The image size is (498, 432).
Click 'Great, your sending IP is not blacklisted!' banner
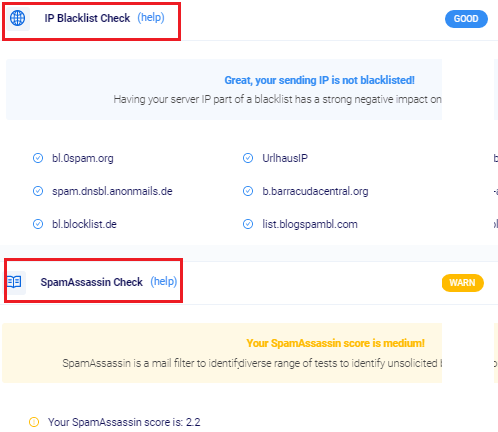pyautogui.click(x=319, y=80)
